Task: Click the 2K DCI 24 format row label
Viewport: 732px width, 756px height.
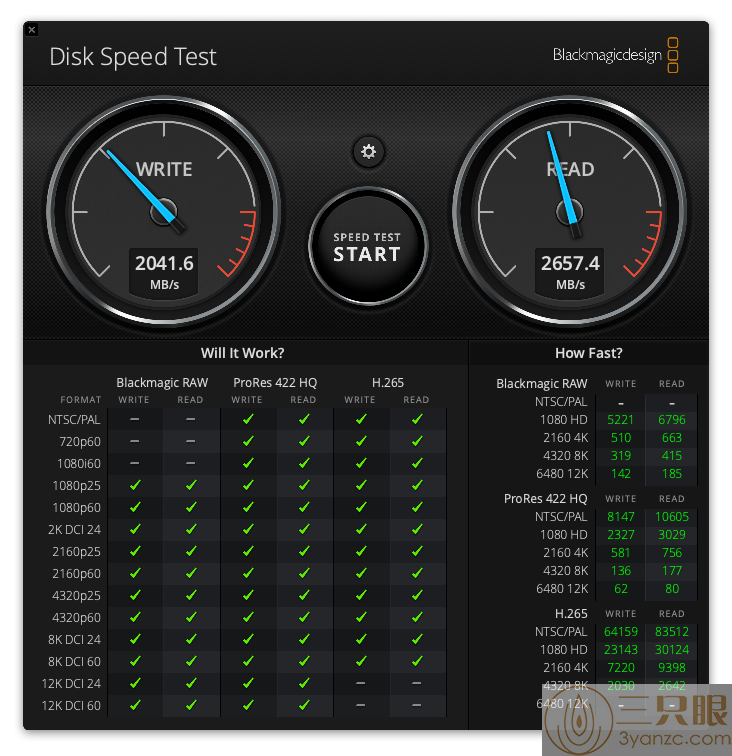Action: 74,529
